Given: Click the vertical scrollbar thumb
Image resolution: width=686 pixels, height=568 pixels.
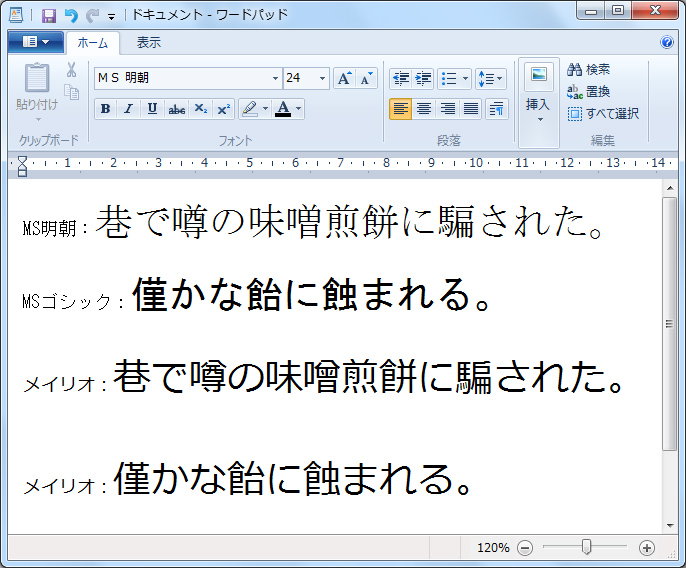Looking at the screenshot, I should 670,324.
